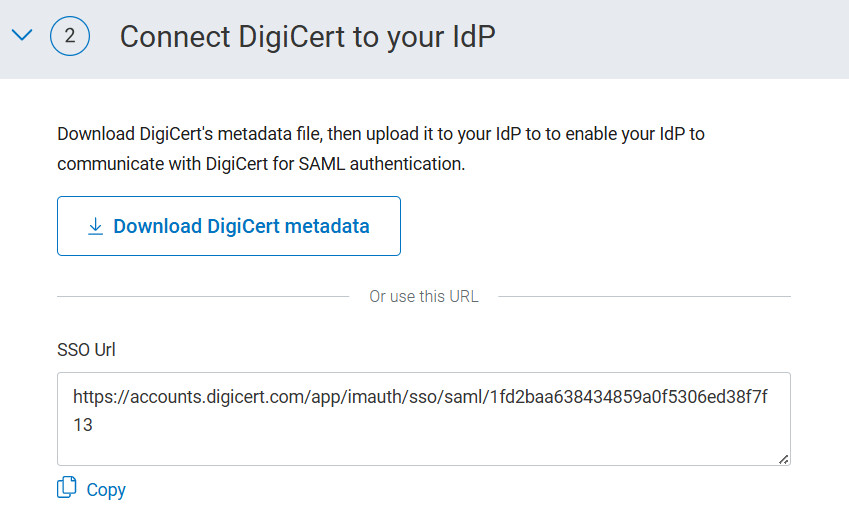Click the Copy link text
This screenshot has height=510, width=849.
106,490
